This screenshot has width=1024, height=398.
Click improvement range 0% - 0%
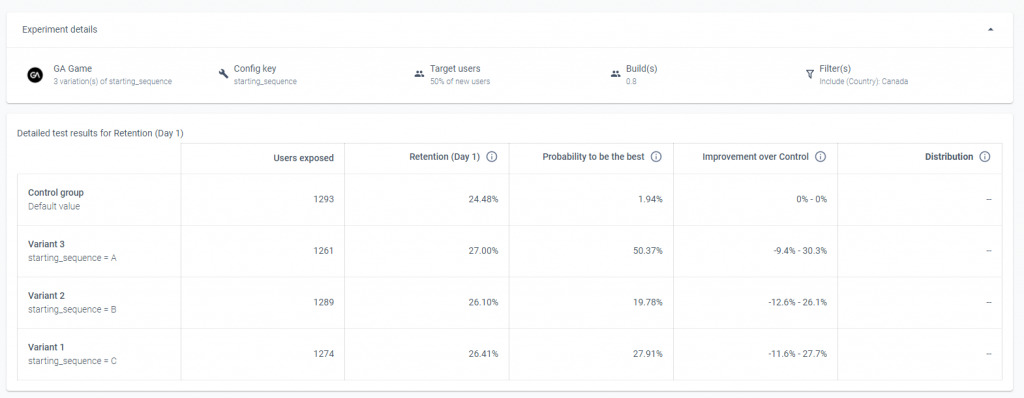point(812,199)
